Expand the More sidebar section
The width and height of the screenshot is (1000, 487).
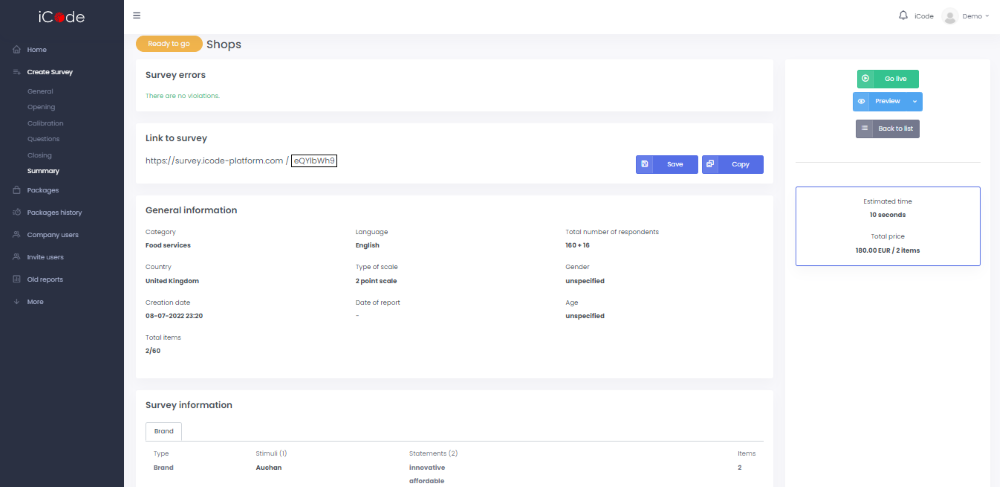[35, 301]
